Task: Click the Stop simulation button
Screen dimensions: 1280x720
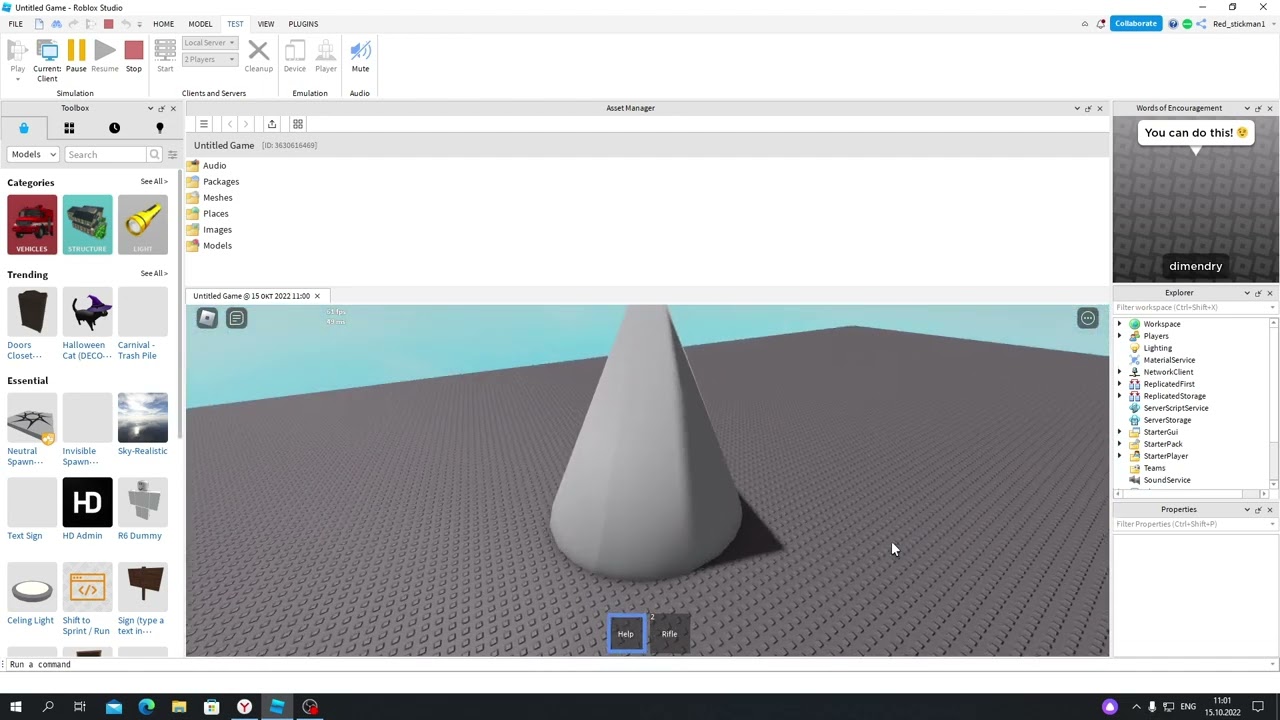Action: [134, 55]
